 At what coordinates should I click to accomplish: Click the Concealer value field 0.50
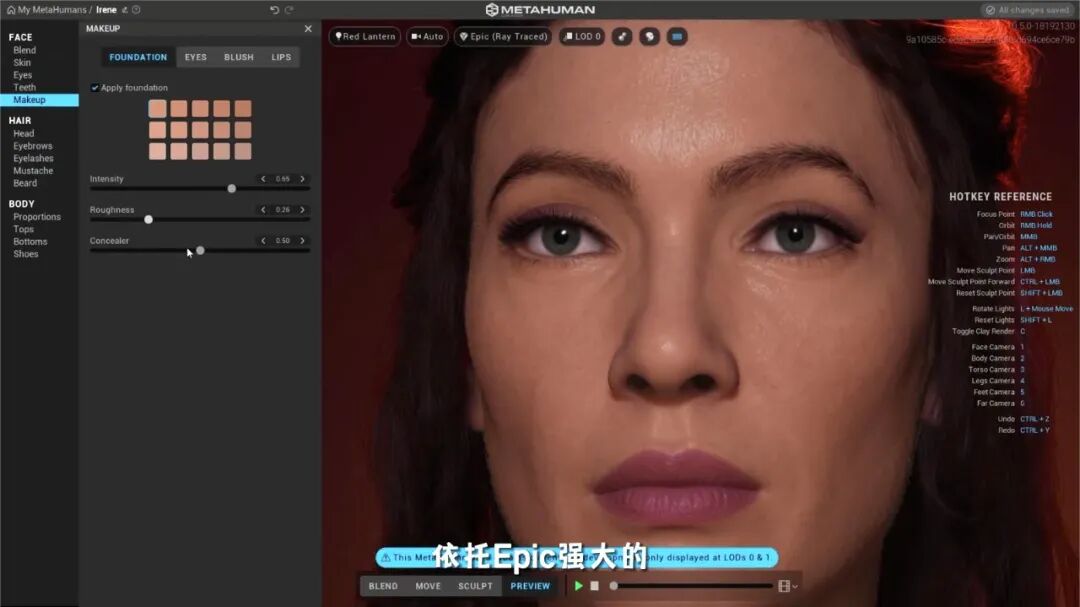click(x=282, y=240)
